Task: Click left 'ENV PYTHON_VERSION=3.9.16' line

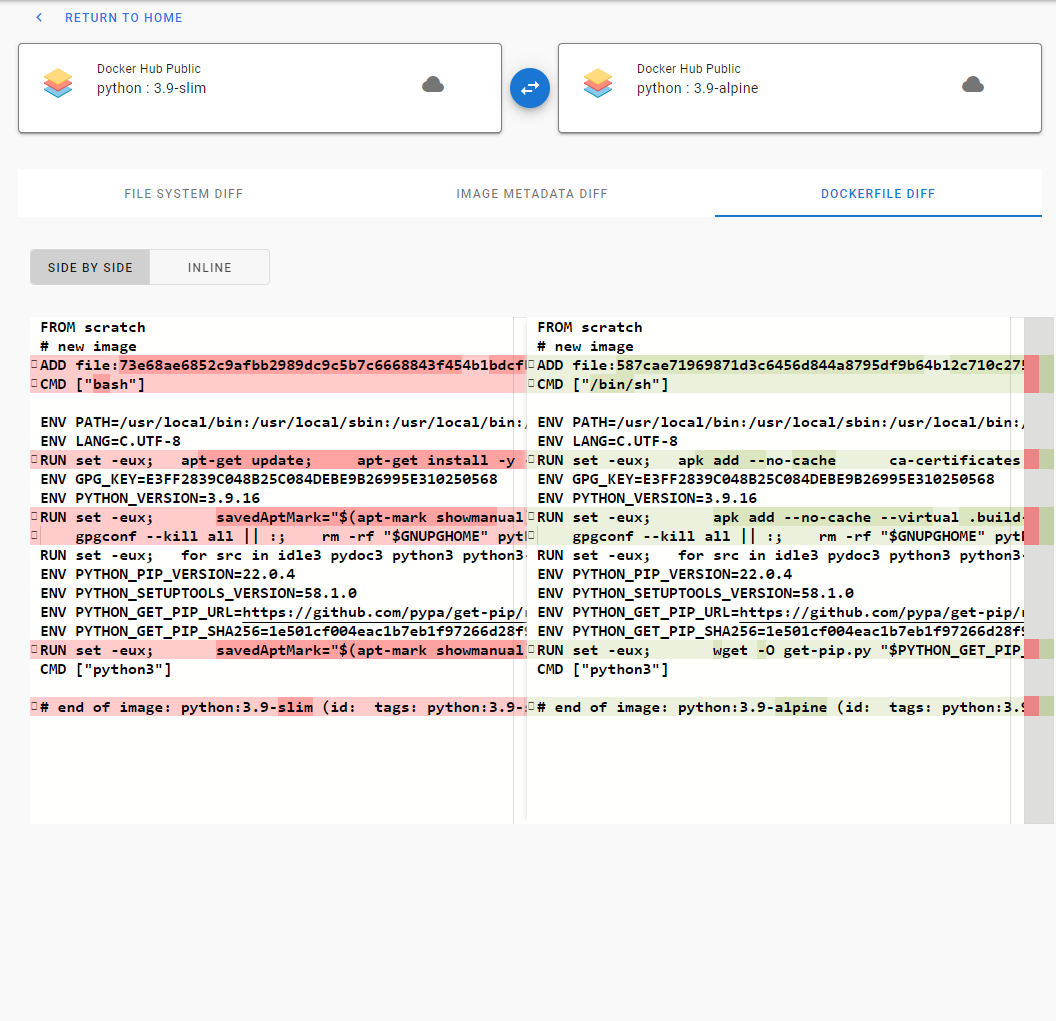Action: coord(150,498)
